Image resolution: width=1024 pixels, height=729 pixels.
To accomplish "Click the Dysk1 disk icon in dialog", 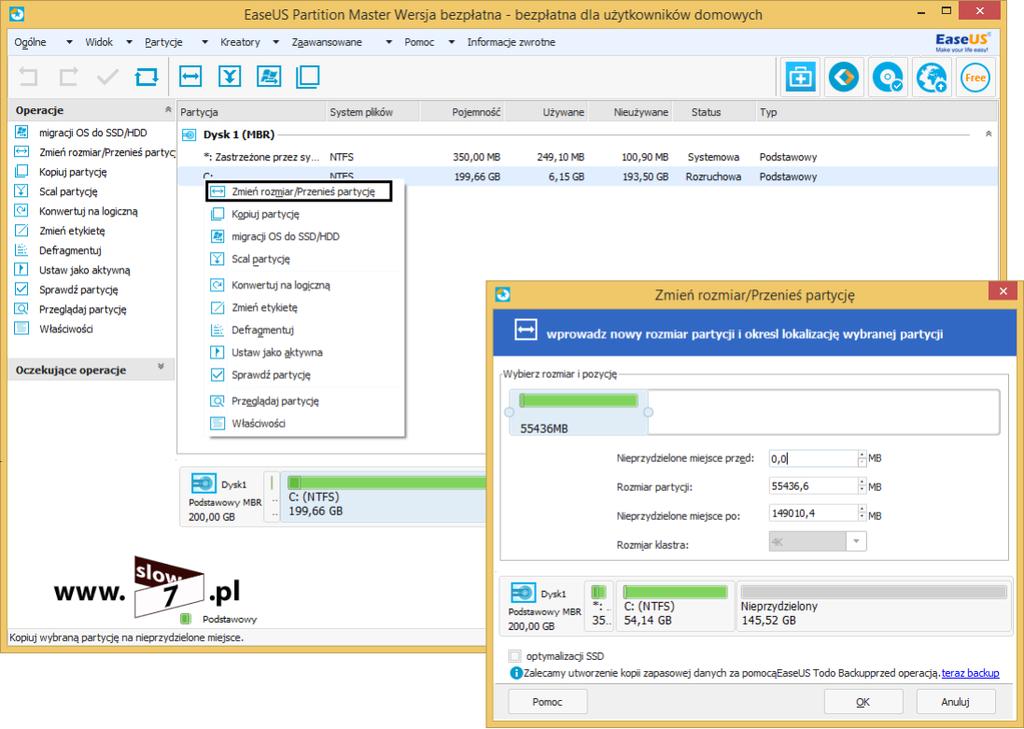I will pos(522,593).
